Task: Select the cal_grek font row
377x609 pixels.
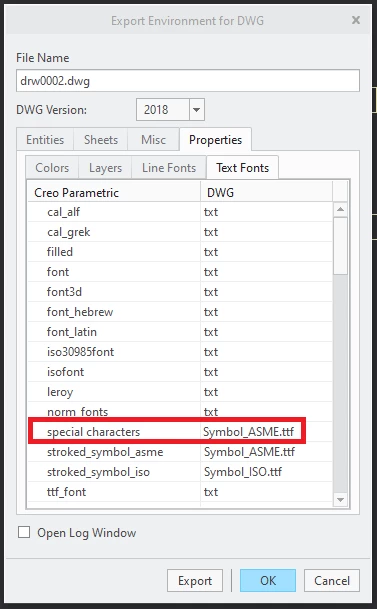Action: (180, 232)
